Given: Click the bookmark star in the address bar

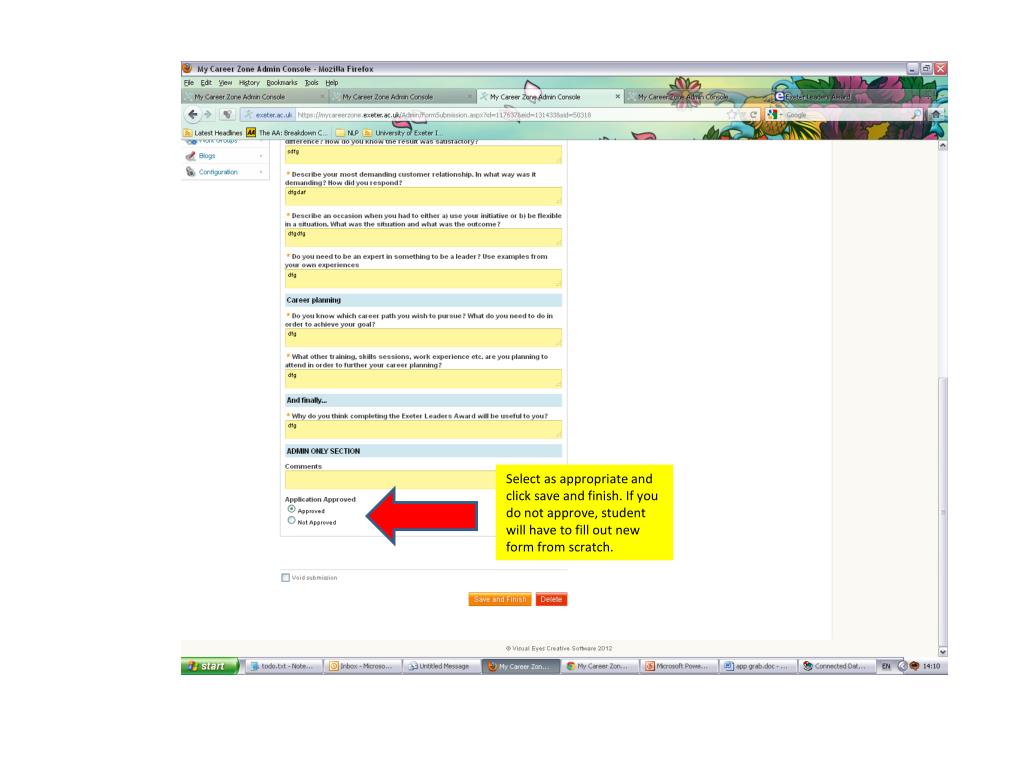Looking at the screenshot, I should (732, 114).
